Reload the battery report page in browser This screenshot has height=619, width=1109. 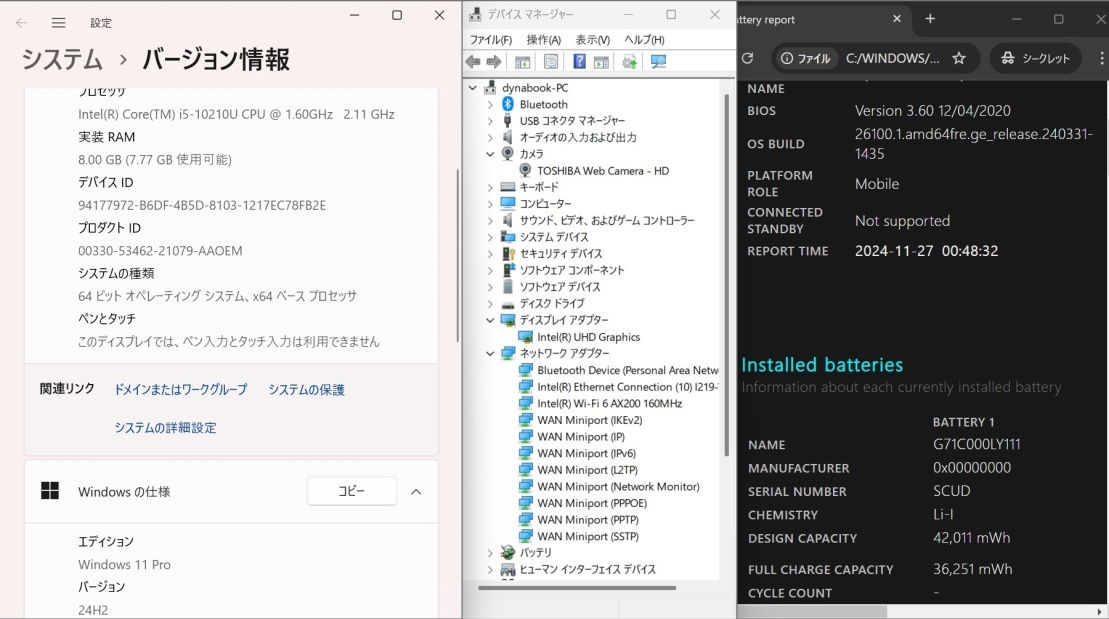click(748, 58)
